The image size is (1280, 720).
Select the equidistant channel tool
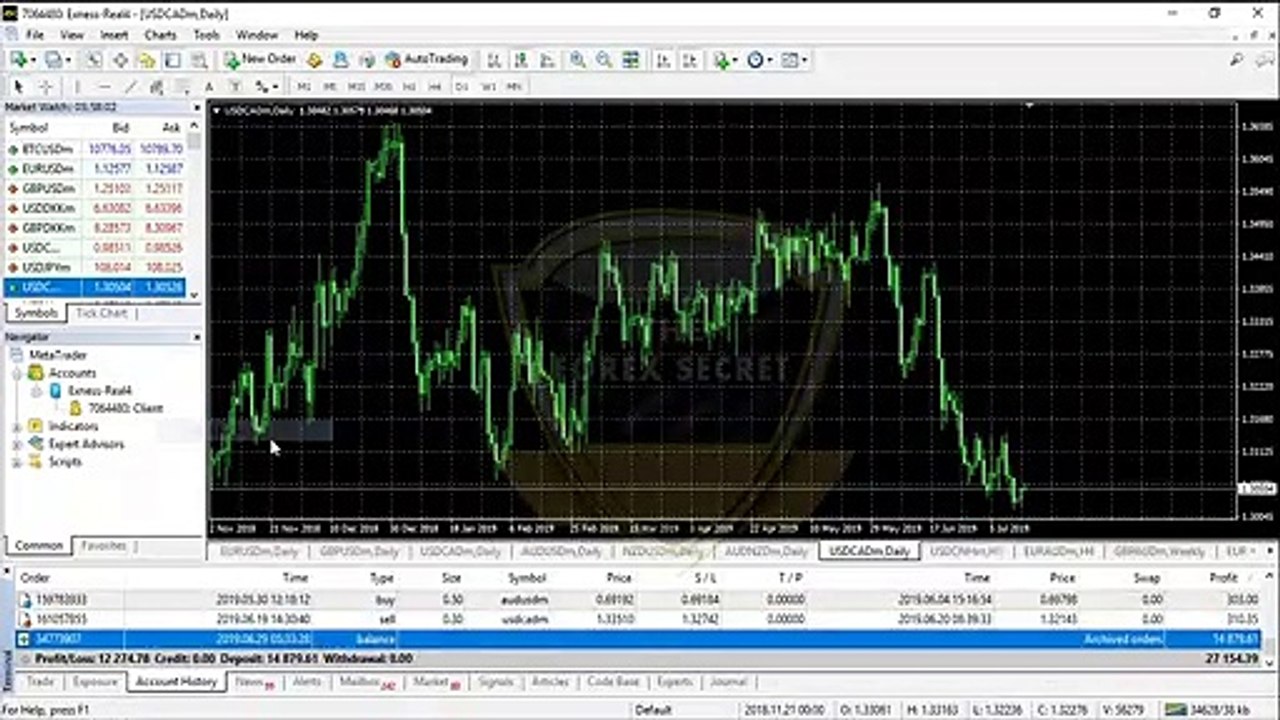[156, 87]
